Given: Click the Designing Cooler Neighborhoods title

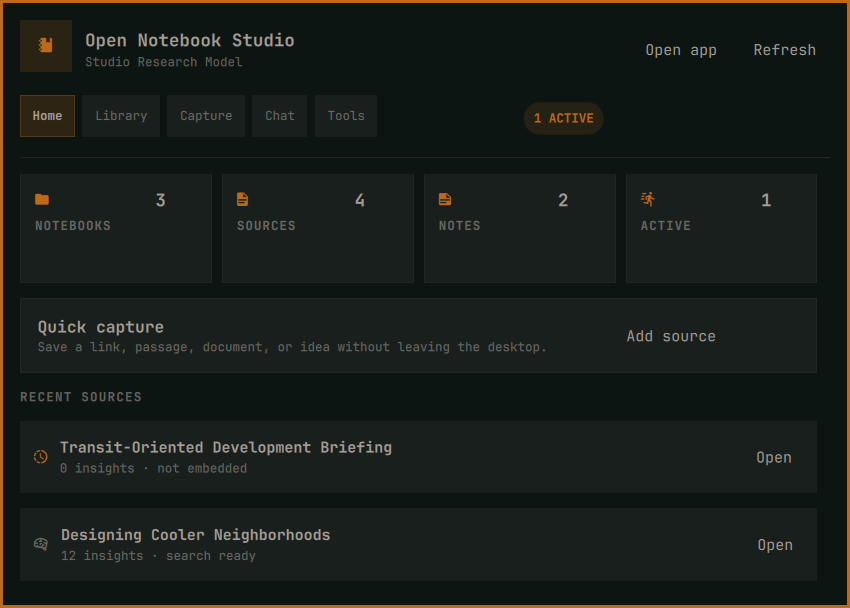Looking at the screenshot, I should (x=195, y=535).
